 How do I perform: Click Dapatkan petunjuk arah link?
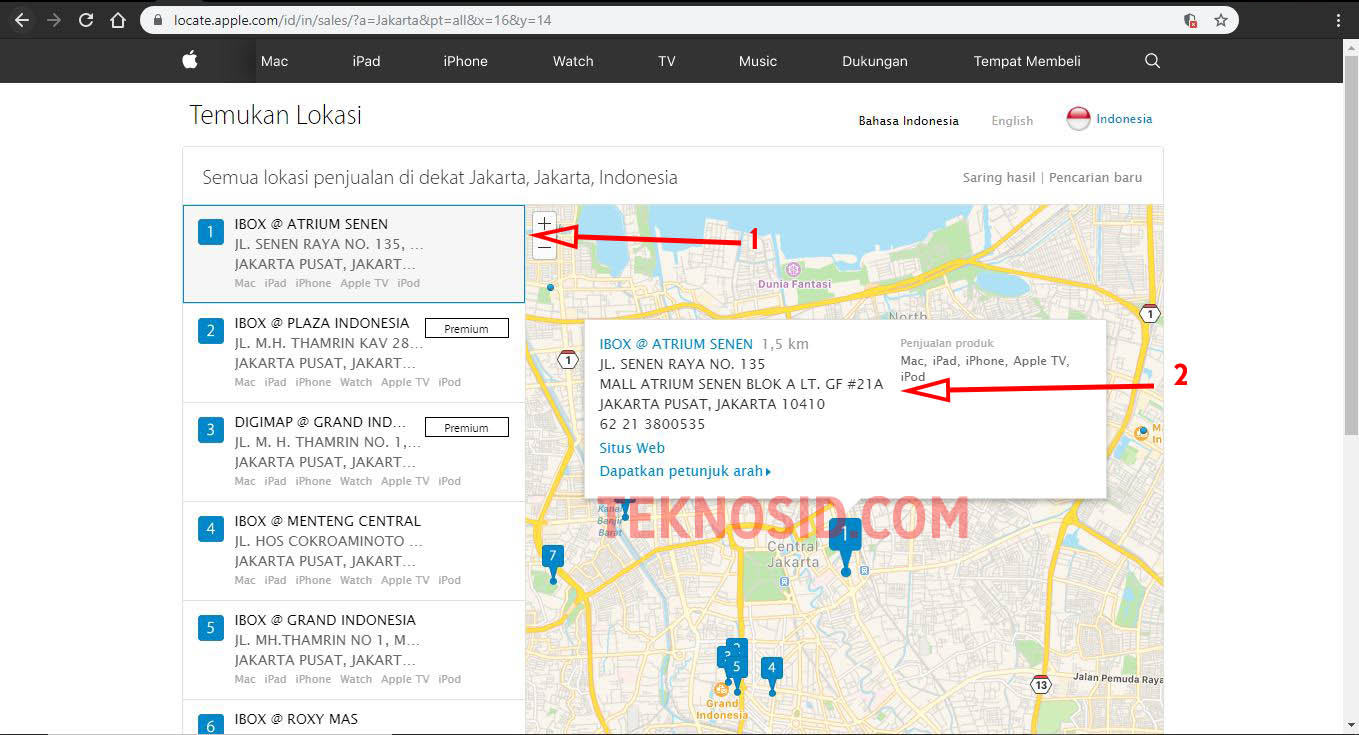685,471
